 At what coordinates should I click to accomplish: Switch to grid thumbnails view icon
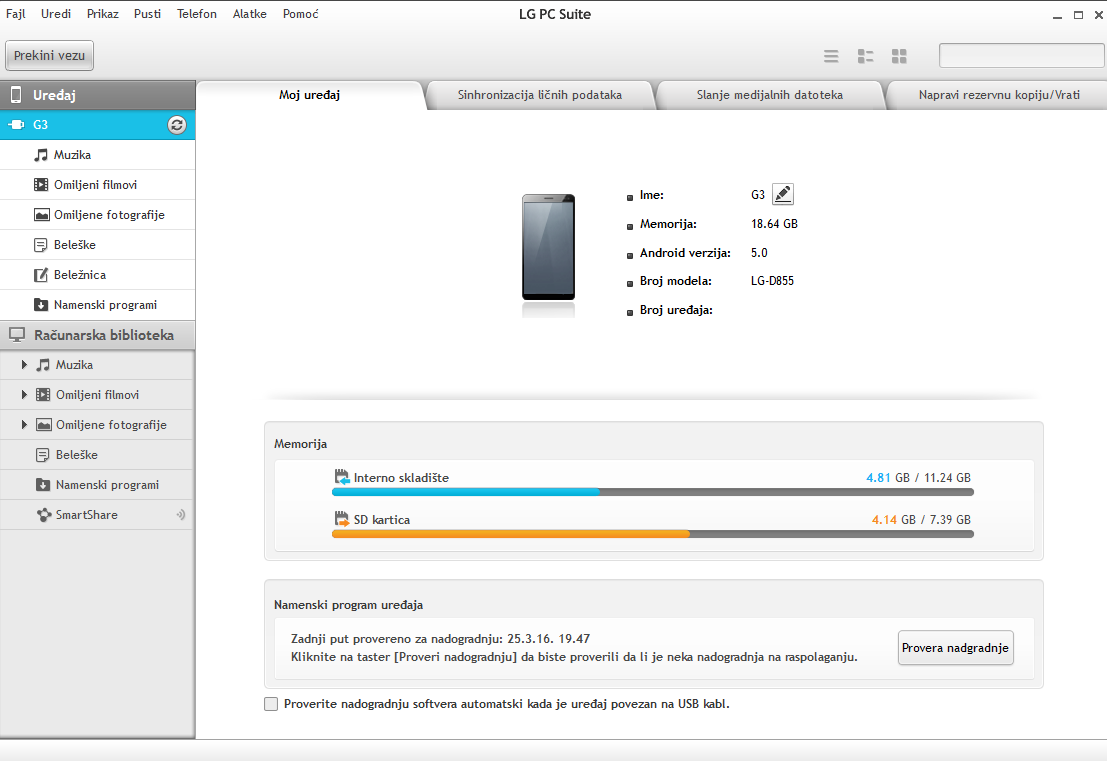click(899, 56)
